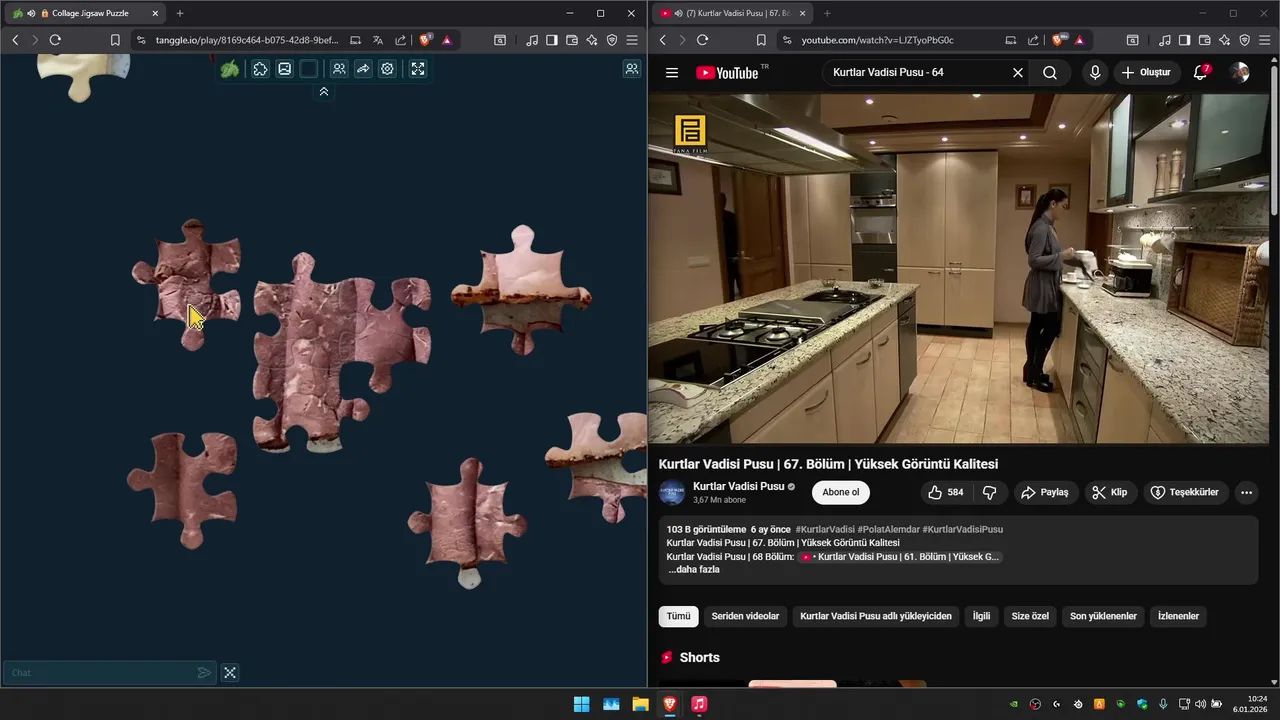Show the puzzle preview image icon
Screen dimensions: 1280x720
pyautogui.click(x=285, y=69)
